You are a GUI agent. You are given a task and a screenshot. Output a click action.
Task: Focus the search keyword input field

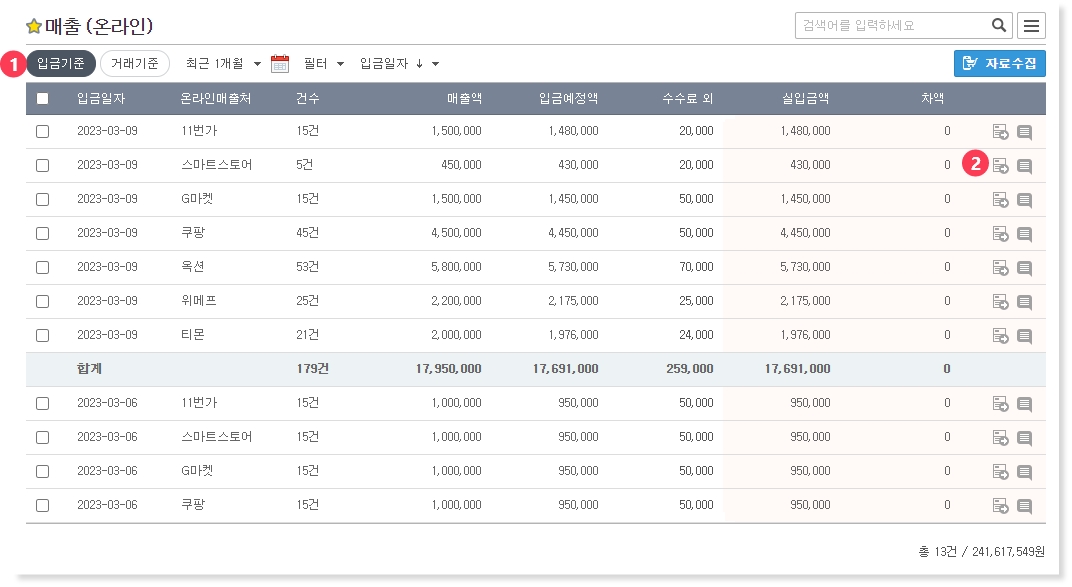click(892, 26)
